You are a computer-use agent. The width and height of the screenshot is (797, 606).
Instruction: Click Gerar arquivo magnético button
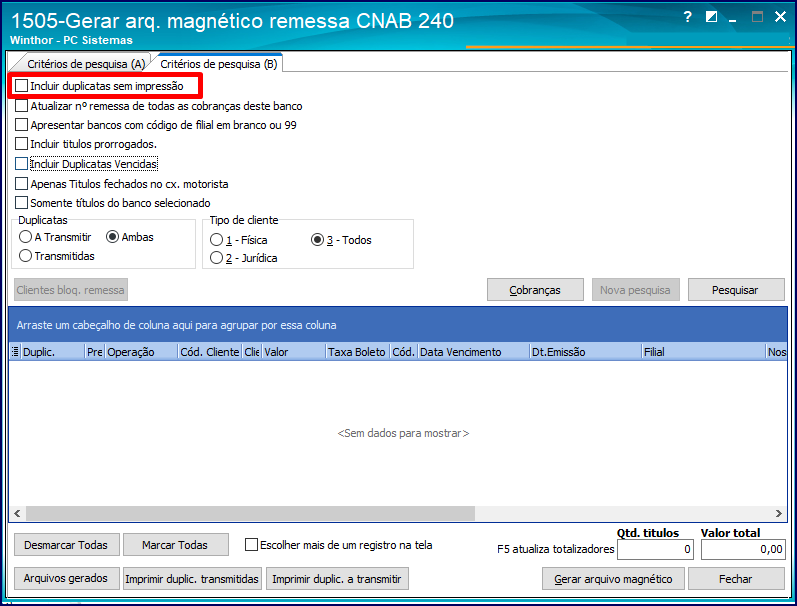[613, 579]
